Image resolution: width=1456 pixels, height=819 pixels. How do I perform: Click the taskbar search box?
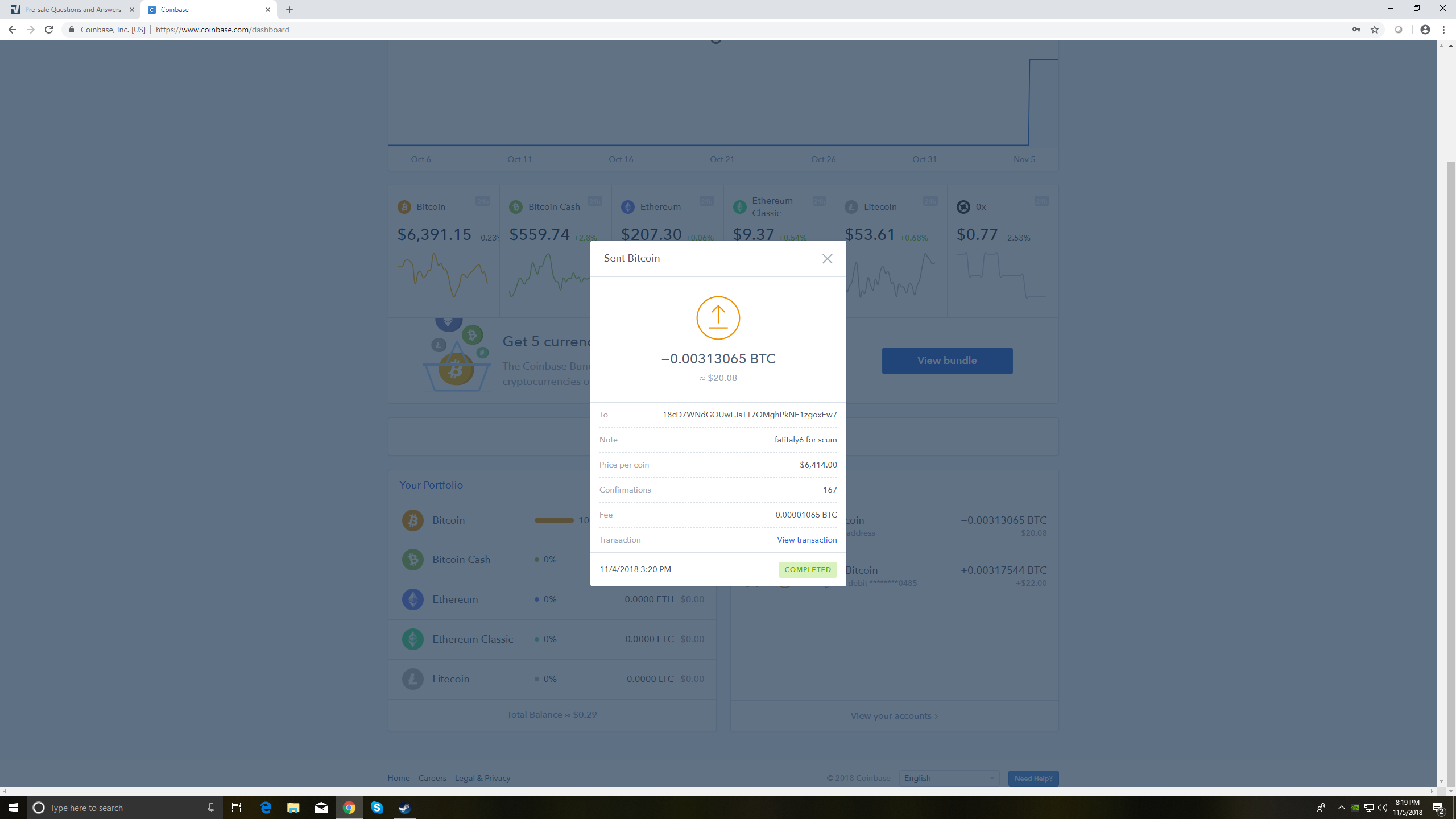[x=124, y=808]
